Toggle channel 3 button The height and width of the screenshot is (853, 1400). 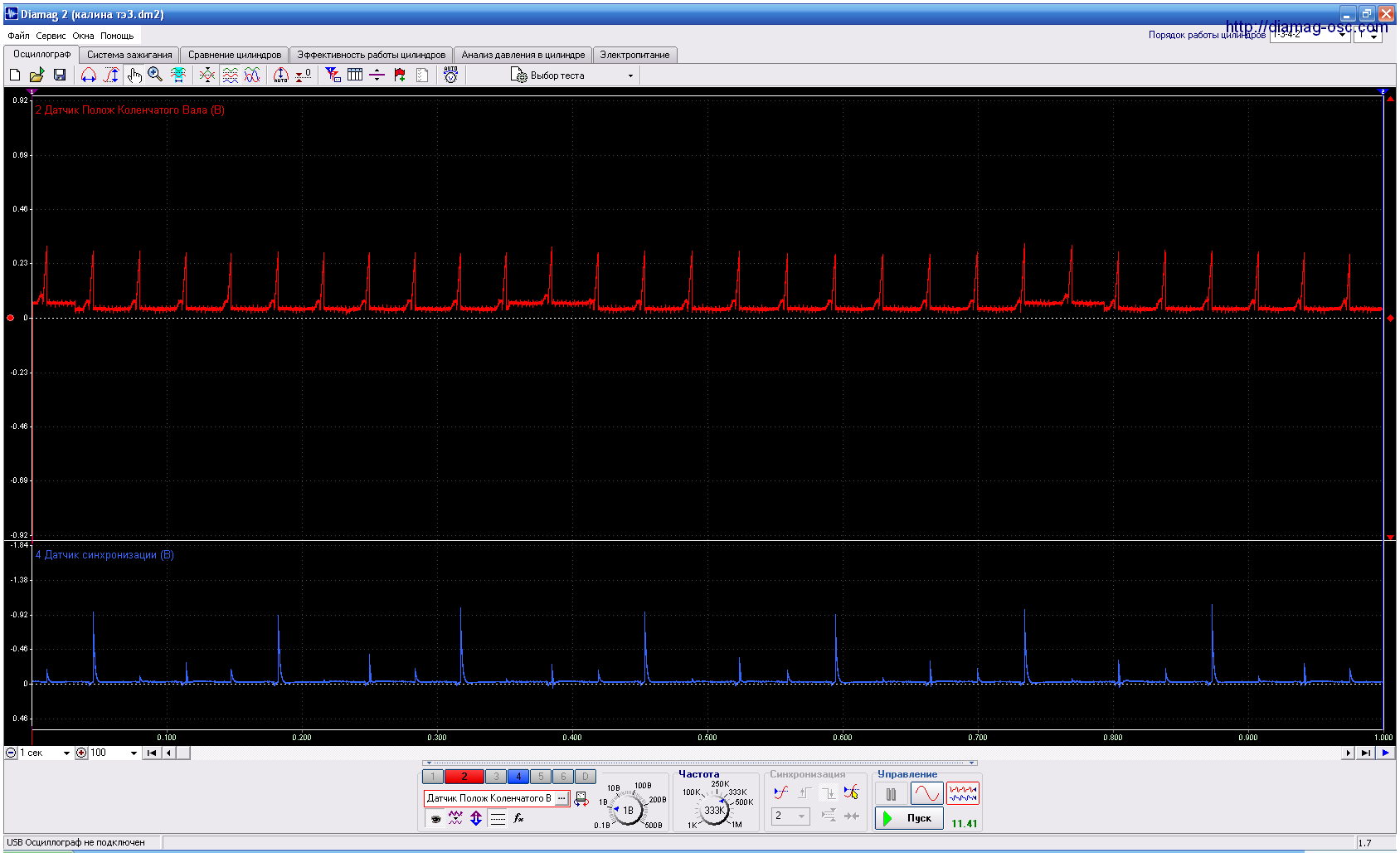[496, 777]
